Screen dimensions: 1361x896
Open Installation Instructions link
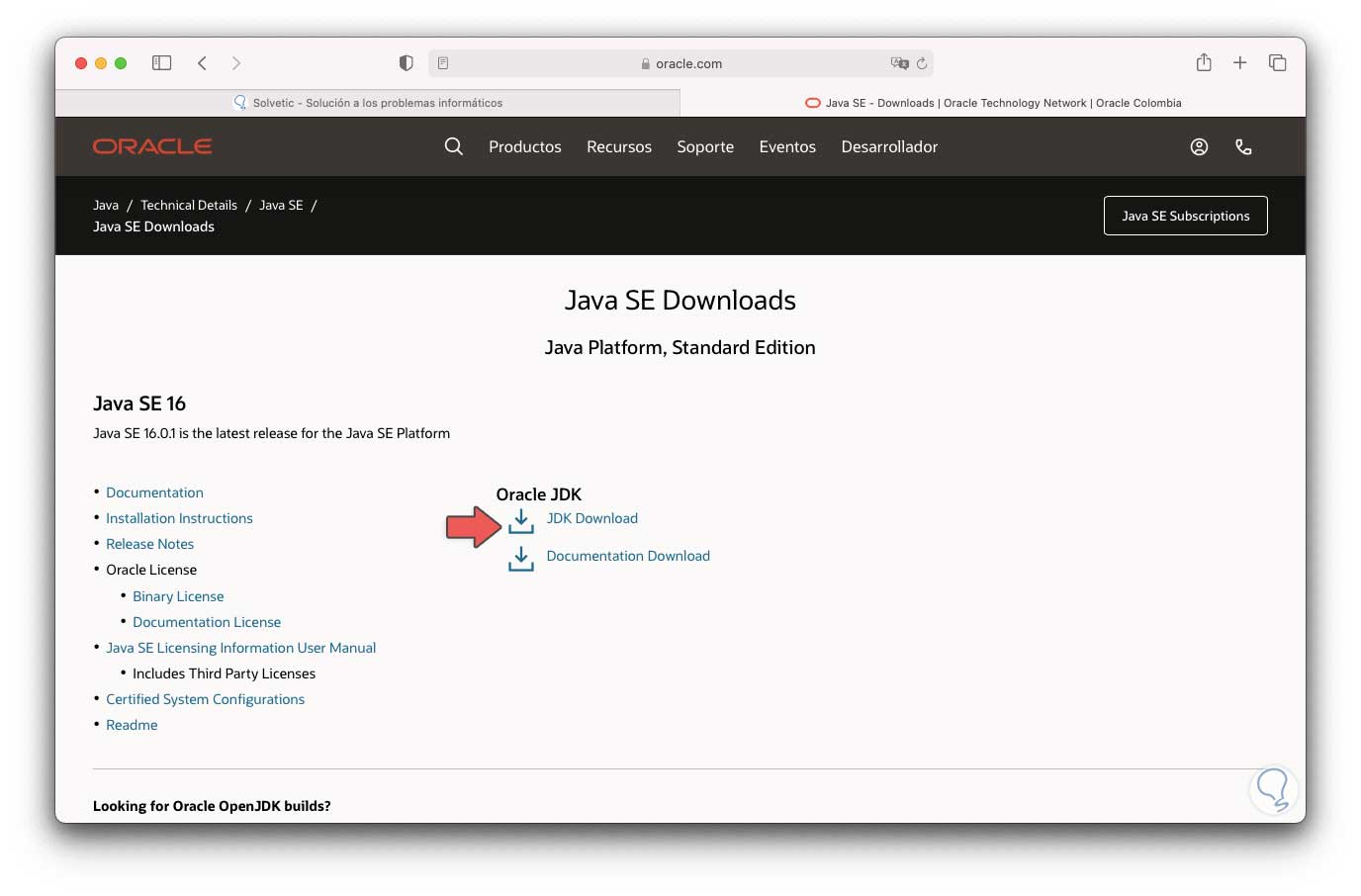click(x=179, y=518)
